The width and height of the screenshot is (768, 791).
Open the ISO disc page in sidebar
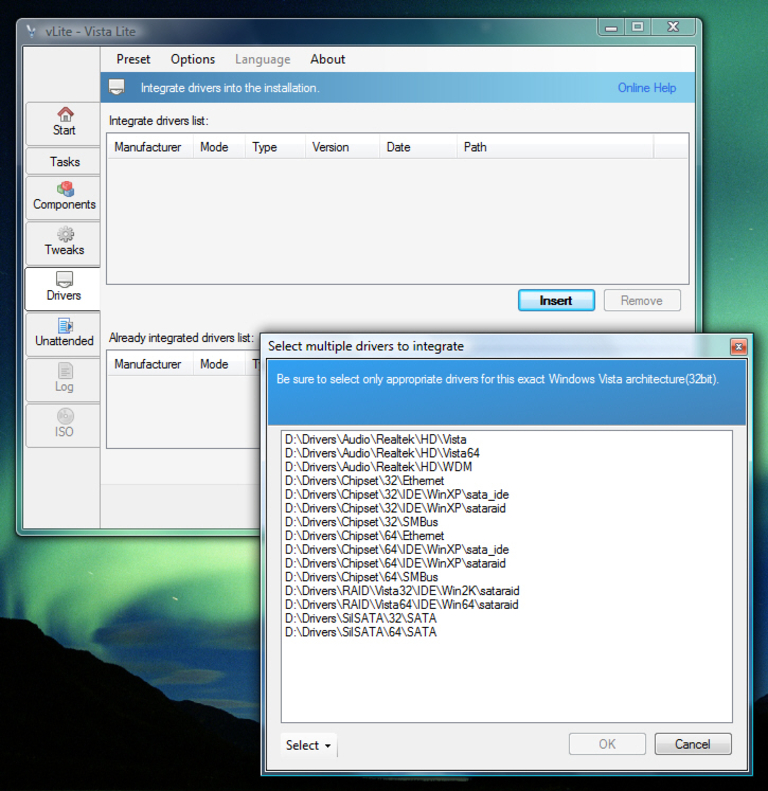[64, 424]
